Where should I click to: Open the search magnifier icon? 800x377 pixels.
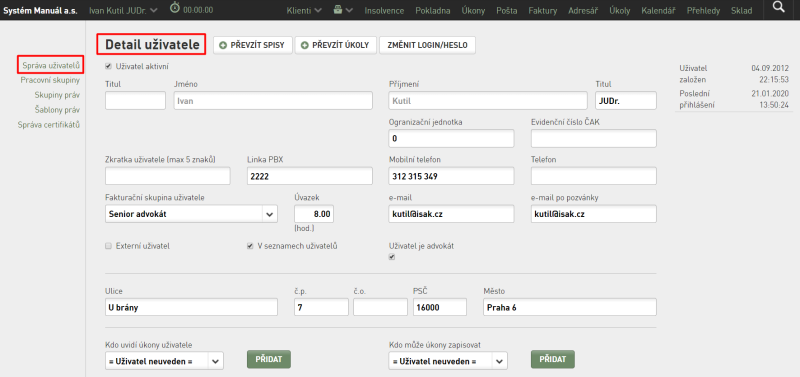click(778, 7)
